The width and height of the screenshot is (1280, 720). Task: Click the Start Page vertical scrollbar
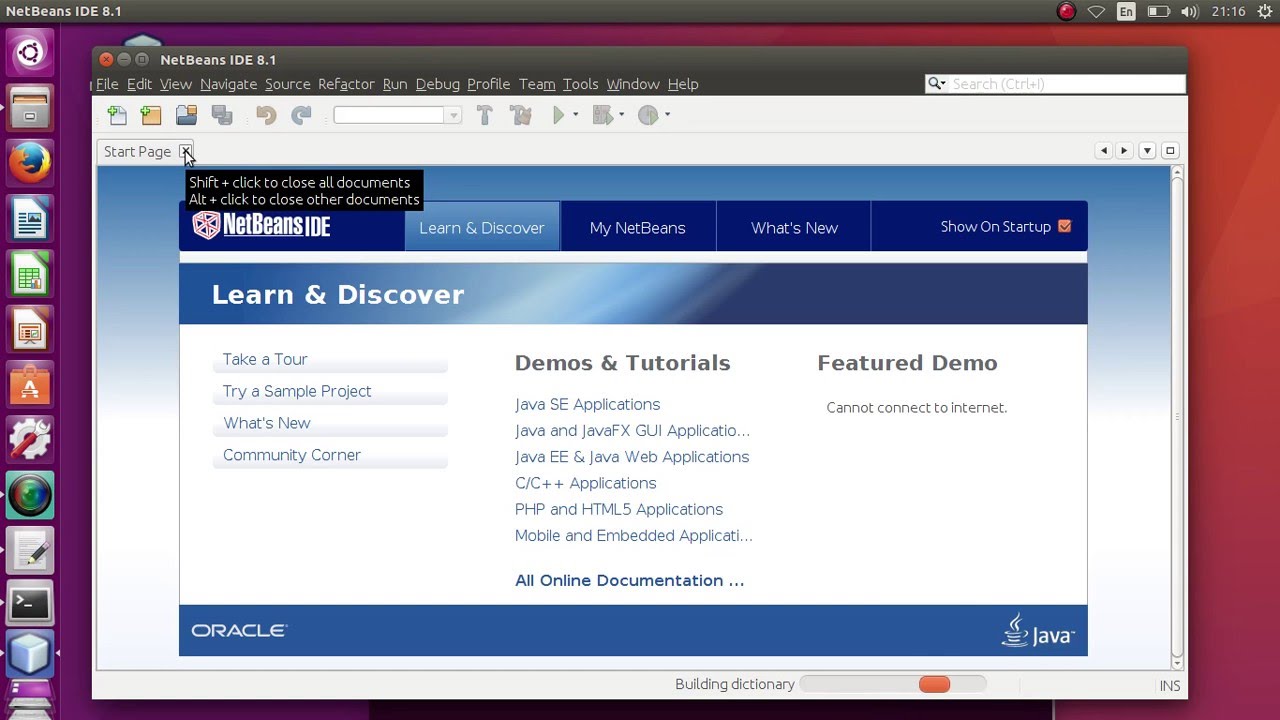pyautogui.click(x=1177, y=418)
